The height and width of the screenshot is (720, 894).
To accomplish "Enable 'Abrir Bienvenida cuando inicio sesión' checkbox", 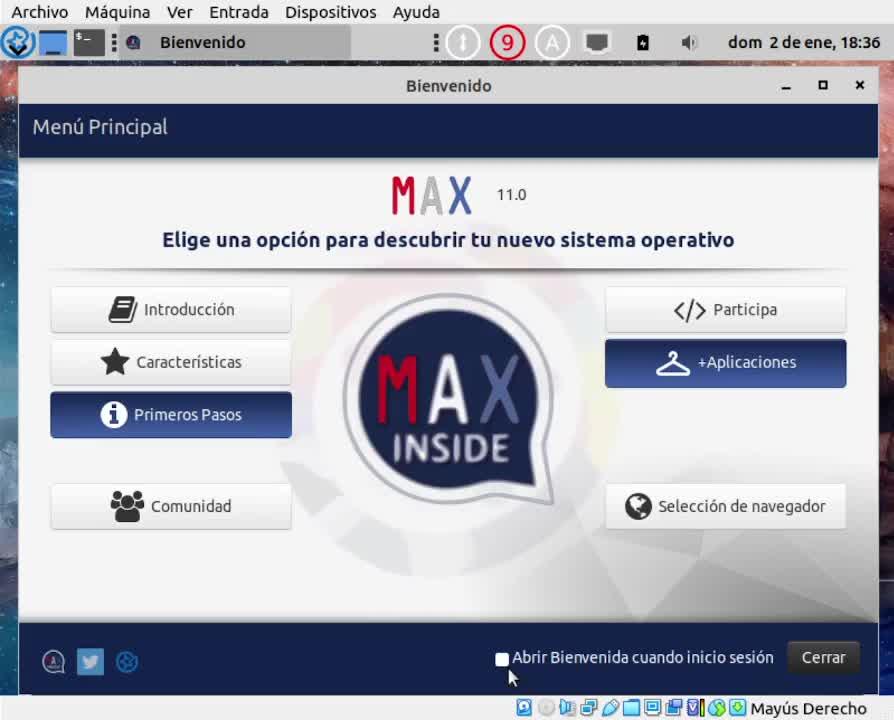I will (502, 659).
